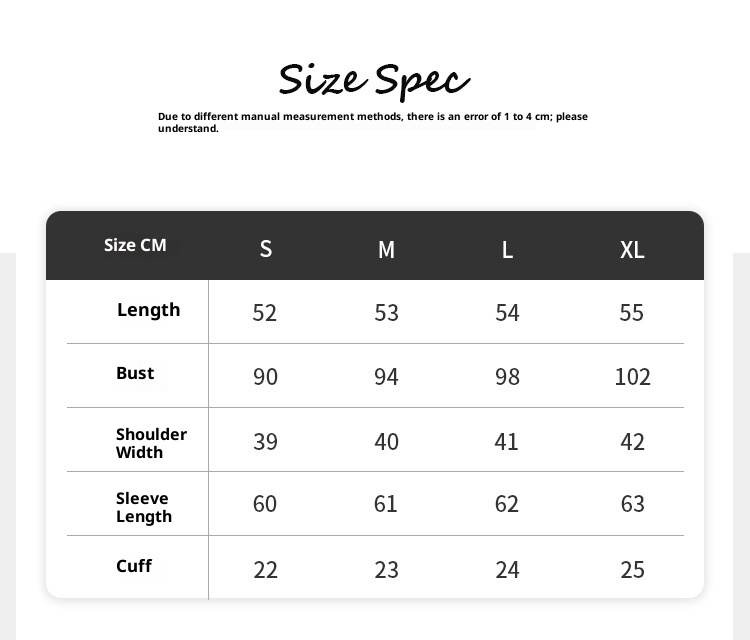Click the Cuff row label
This screenshot has height=640, width=750.
(134, 566)
